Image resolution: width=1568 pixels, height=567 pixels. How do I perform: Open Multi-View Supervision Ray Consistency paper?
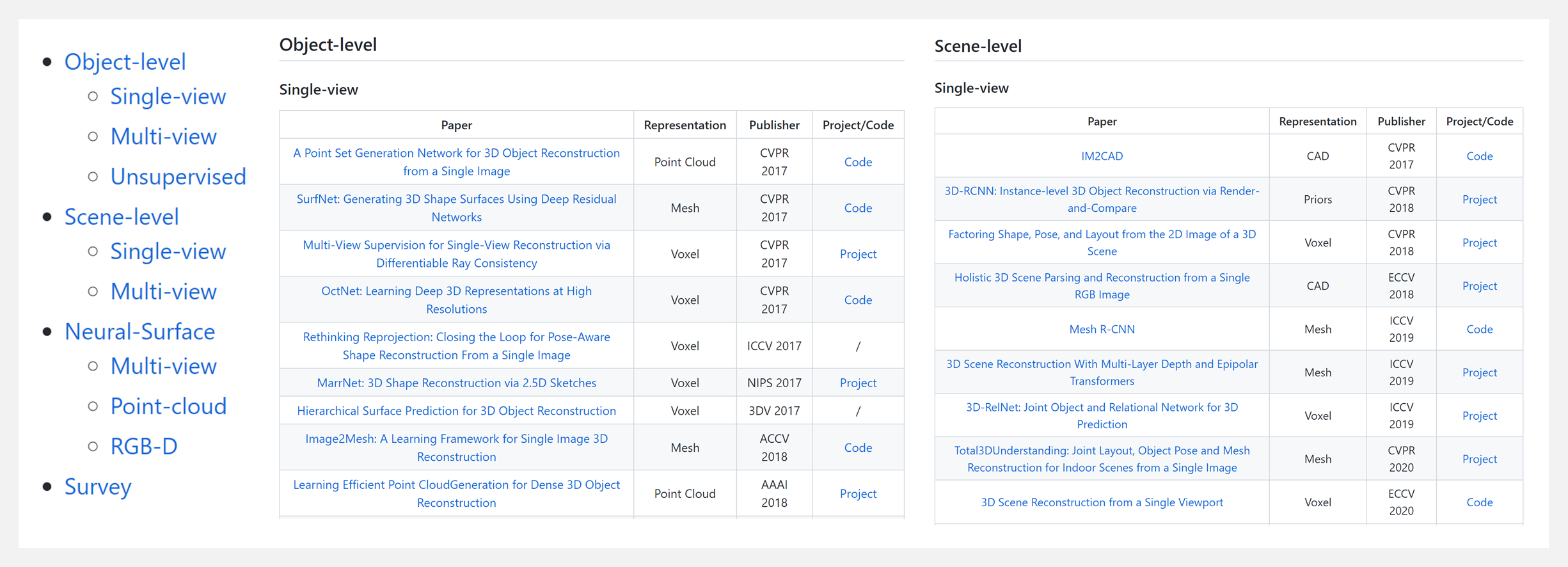[456, 254]
